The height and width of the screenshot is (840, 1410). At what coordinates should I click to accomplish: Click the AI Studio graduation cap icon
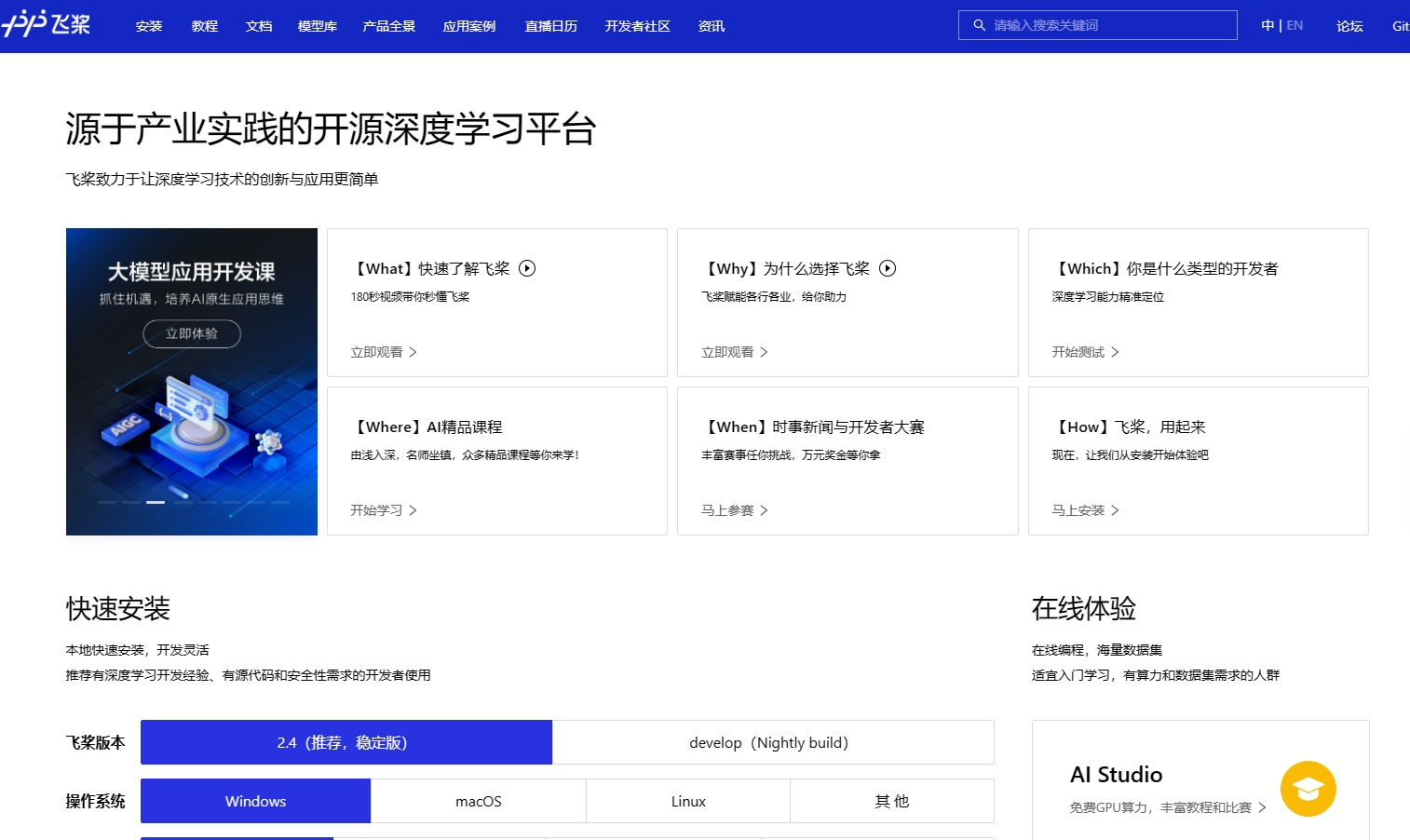point(1308,789)
